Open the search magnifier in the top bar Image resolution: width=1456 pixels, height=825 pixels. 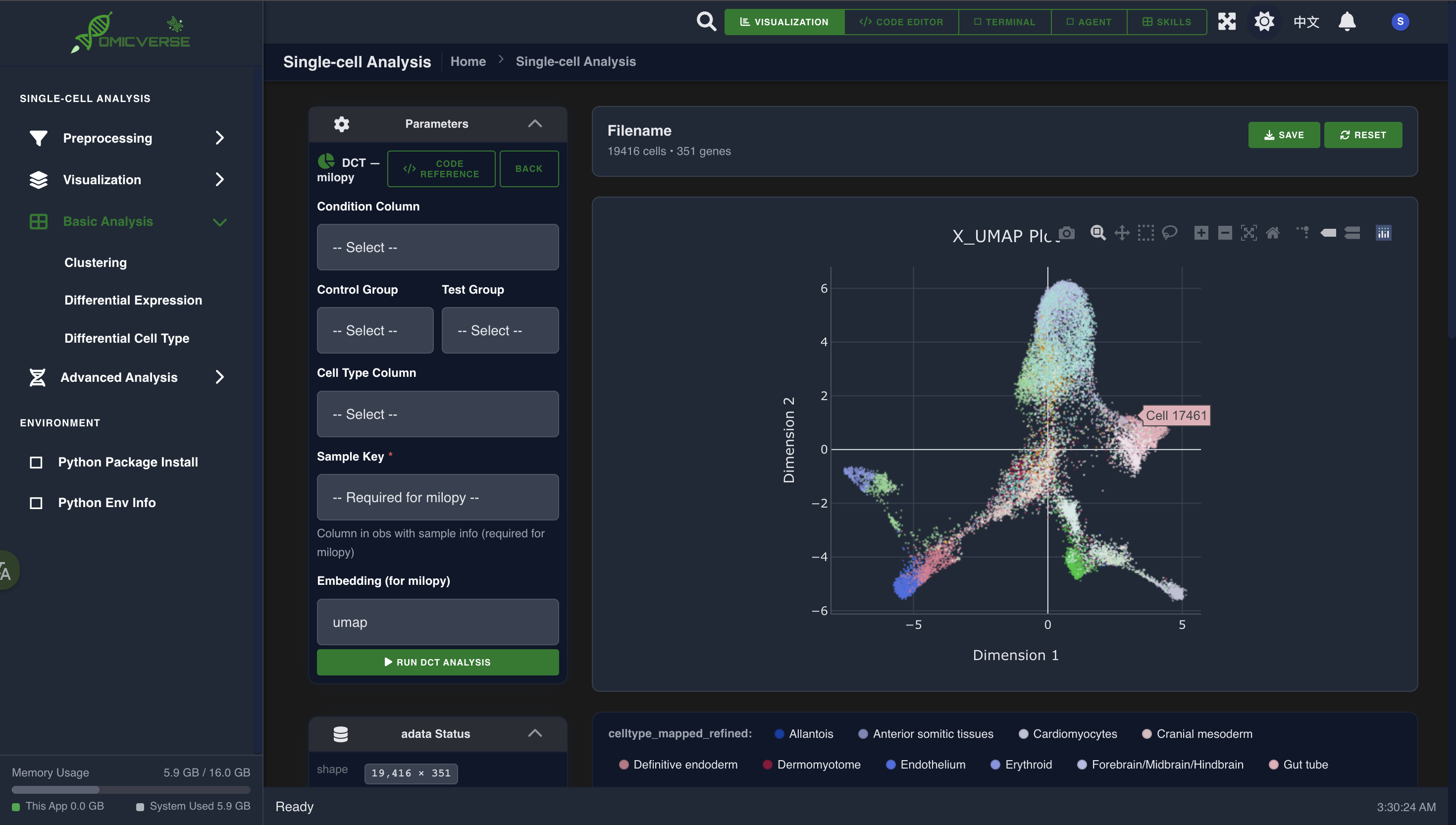(706, 21)
